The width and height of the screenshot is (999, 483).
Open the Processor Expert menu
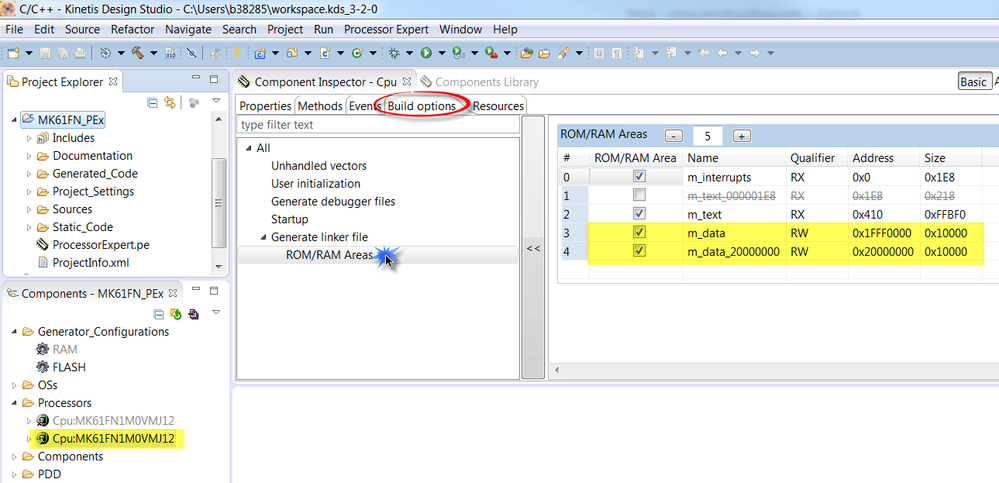click(x=386, y=29)
